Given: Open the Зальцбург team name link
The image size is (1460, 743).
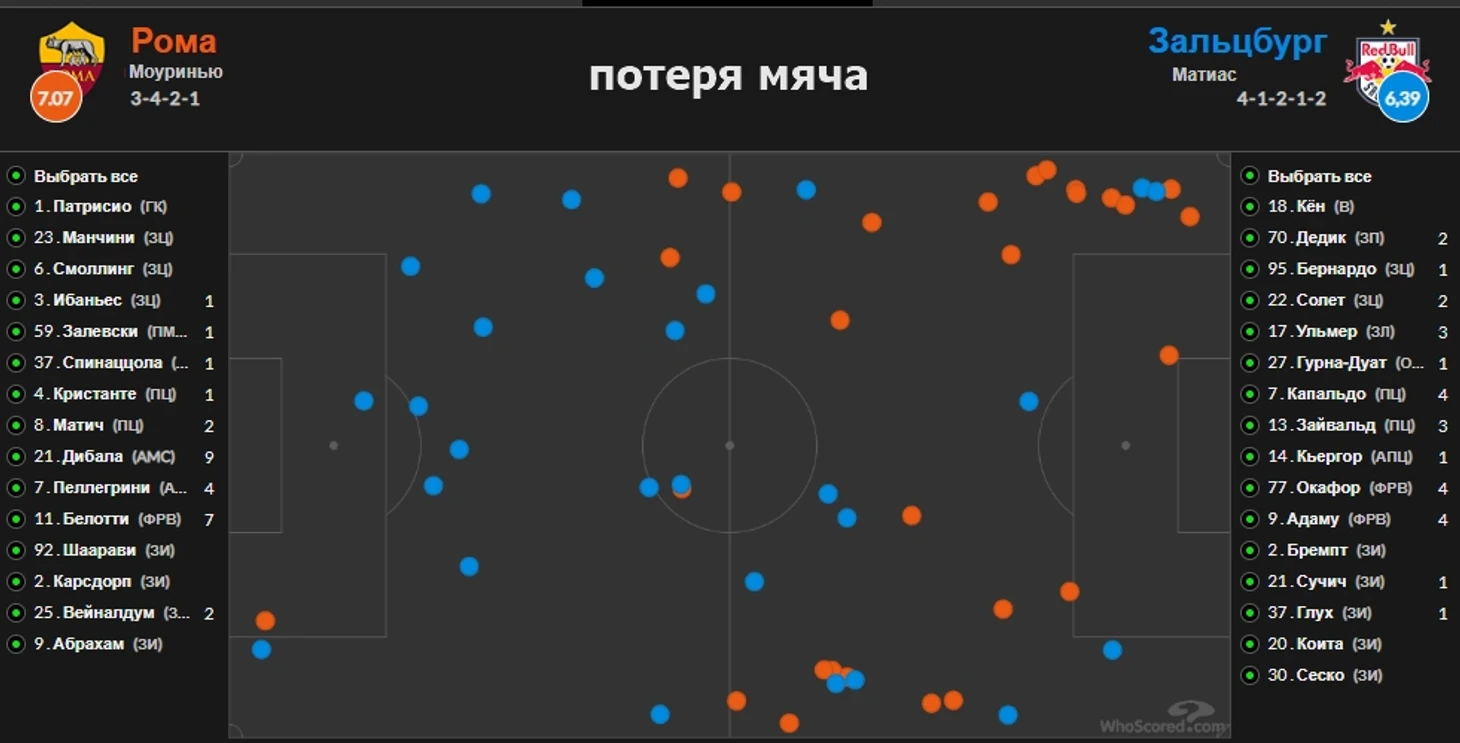Looking at the screenshot, I should tap(1238, 41).
